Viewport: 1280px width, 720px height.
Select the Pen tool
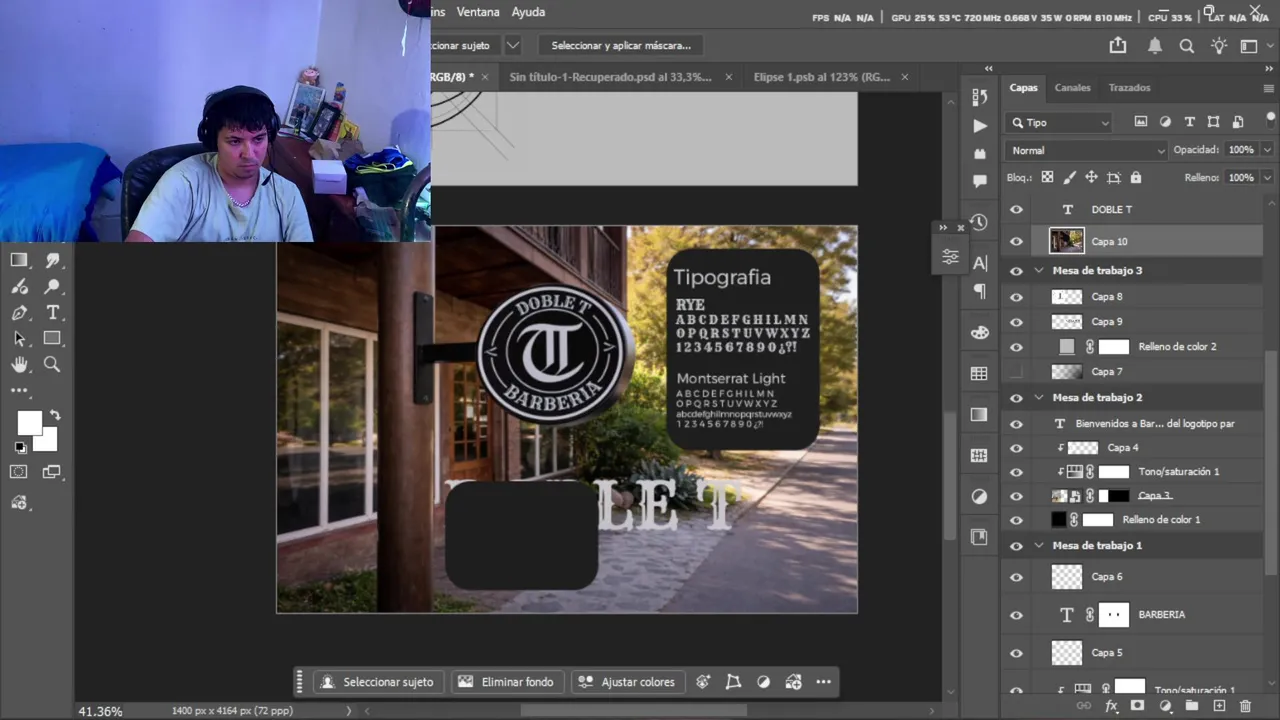point(19,313)
